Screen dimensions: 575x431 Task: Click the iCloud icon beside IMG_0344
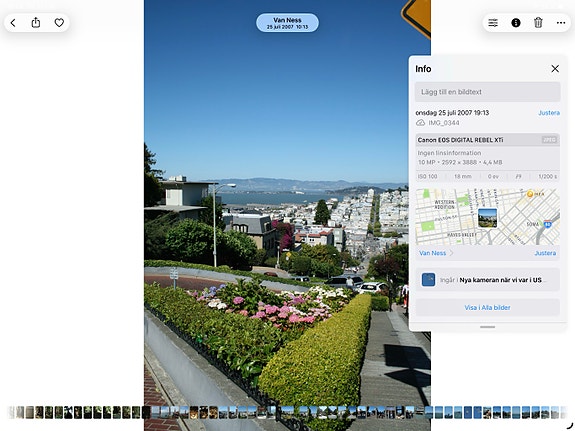[x=420, y=123]
